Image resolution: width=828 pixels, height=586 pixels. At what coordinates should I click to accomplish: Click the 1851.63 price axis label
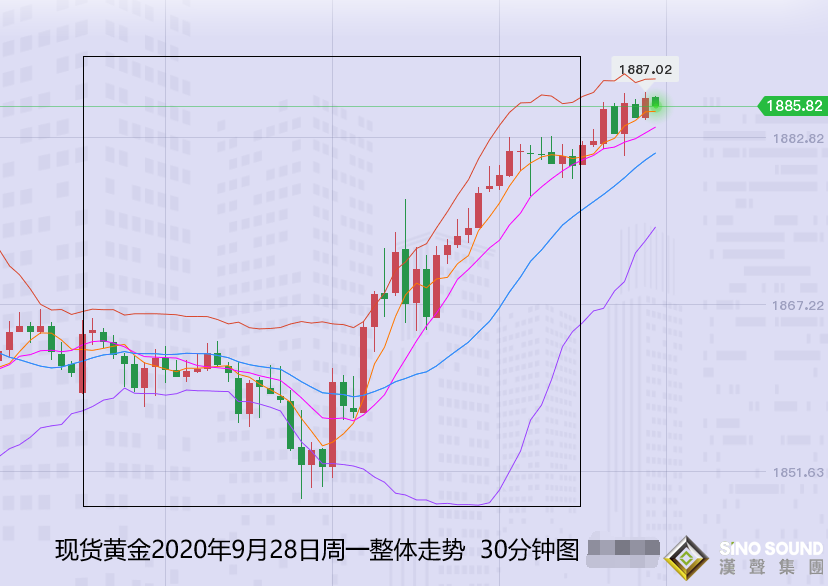pyautogui.click(x=797, y=472)
